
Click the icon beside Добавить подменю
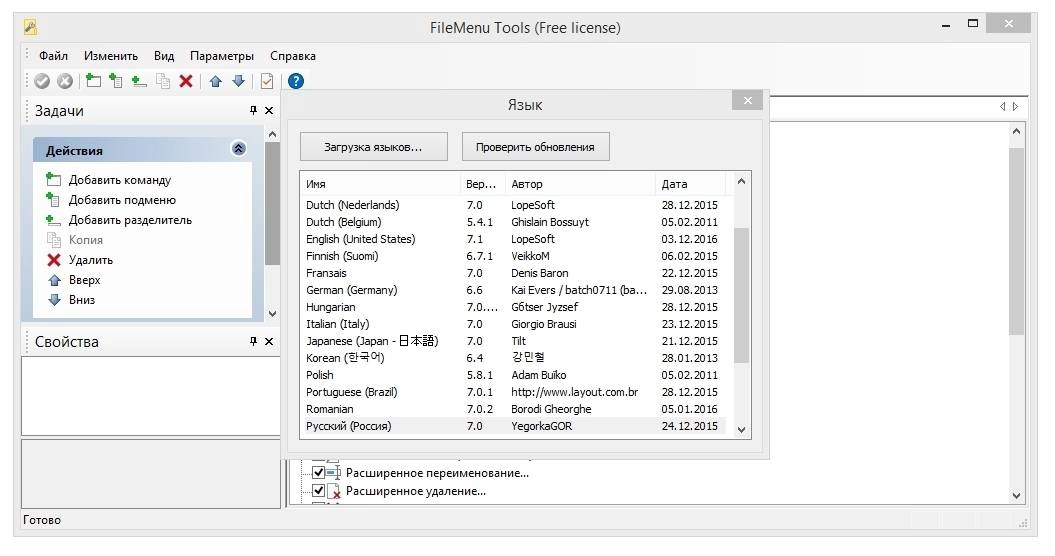[x=54, y=199]
